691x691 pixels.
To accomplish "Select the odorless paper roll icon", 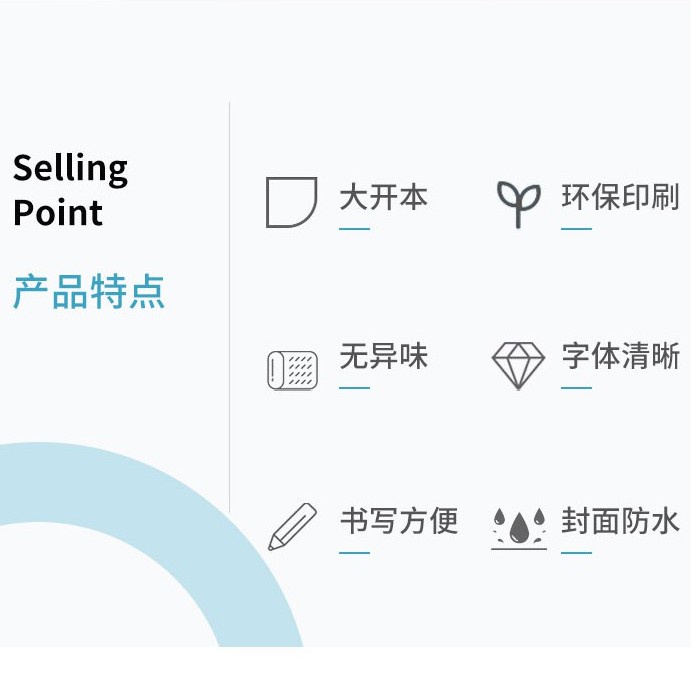I will [292, 369].
